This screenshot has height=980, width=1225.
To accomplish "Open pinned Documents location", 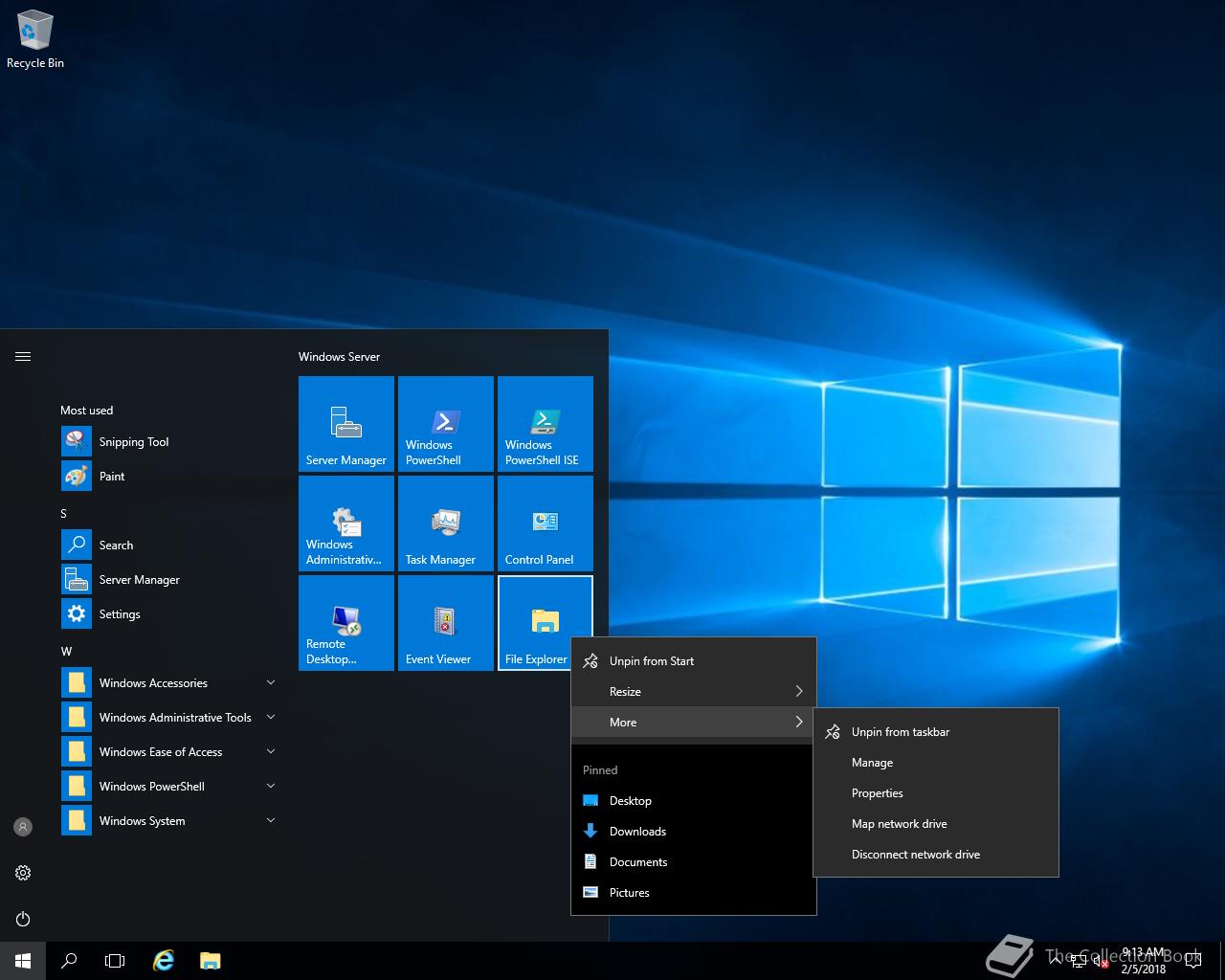I will click(694, 861).
